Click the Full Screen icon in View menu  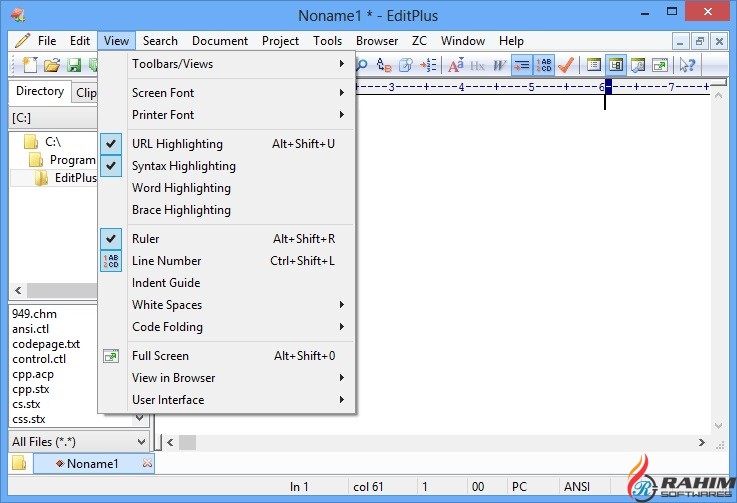(x=111, y=356)
